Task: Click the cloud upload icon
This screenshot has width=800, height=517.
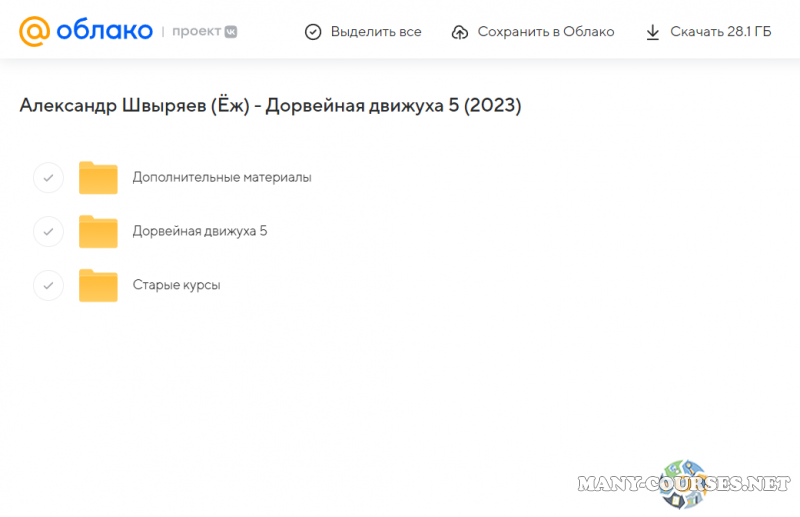Action: coord(460,32)
